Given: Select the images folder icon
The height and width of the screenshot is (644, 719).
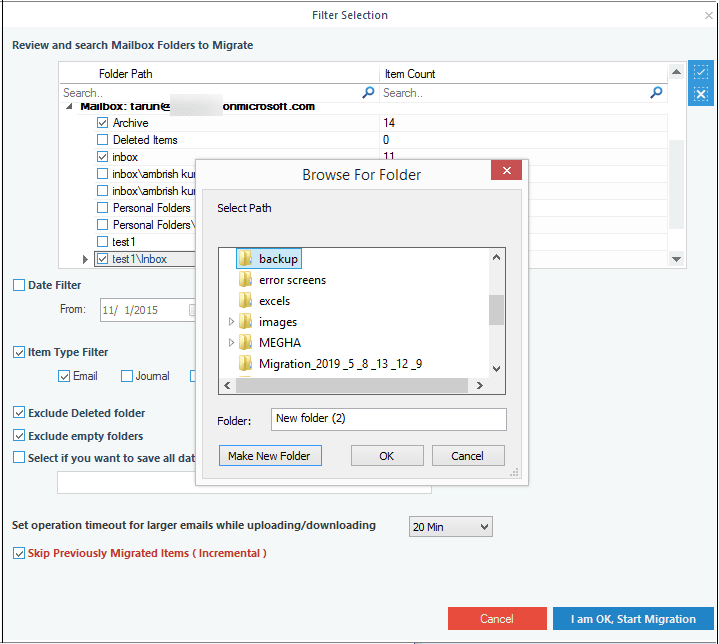Looking at the screenshot, I should pos(245,322).
